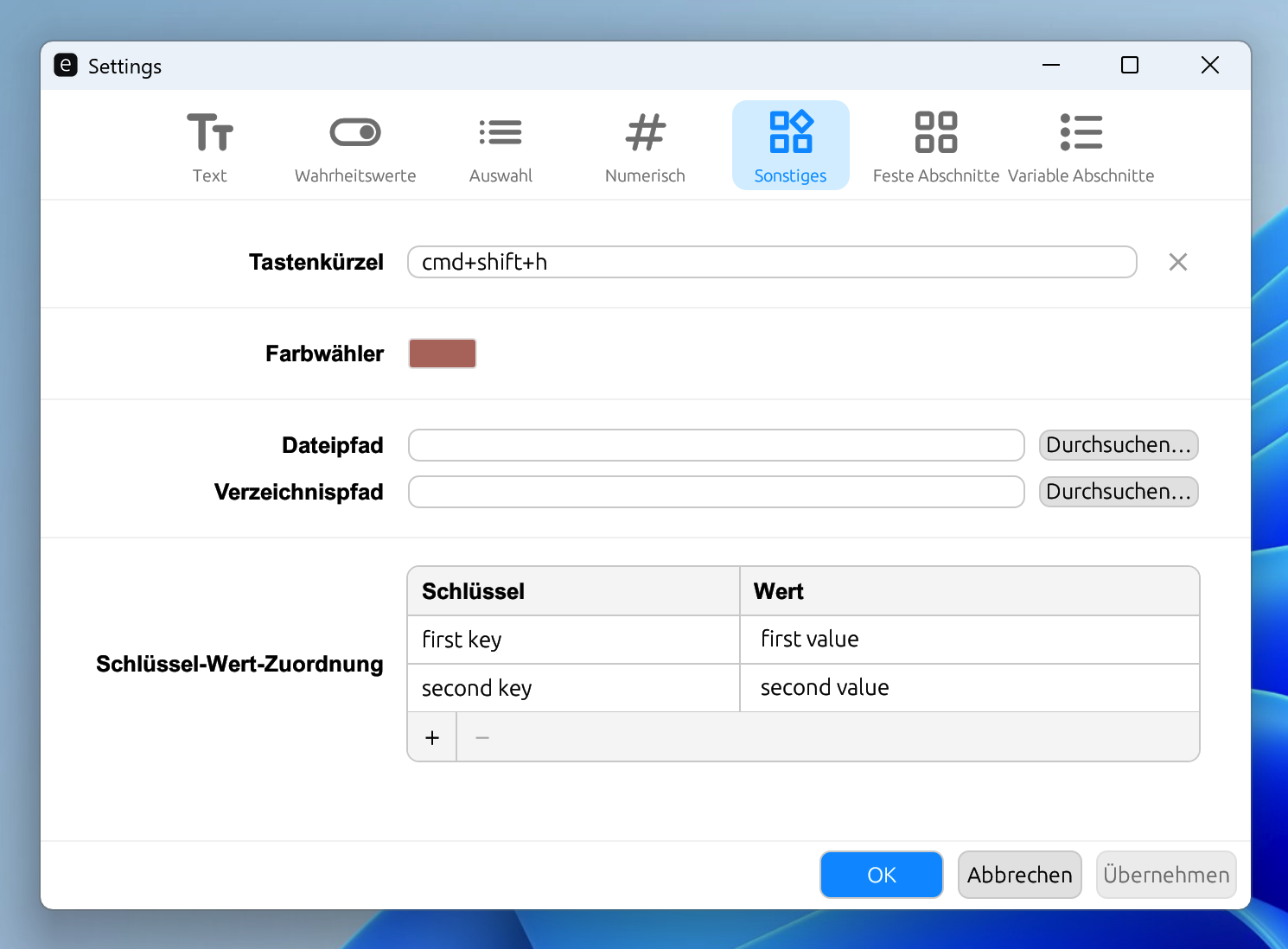Switch to the Wahrheitswerte tab

point(355,145)
